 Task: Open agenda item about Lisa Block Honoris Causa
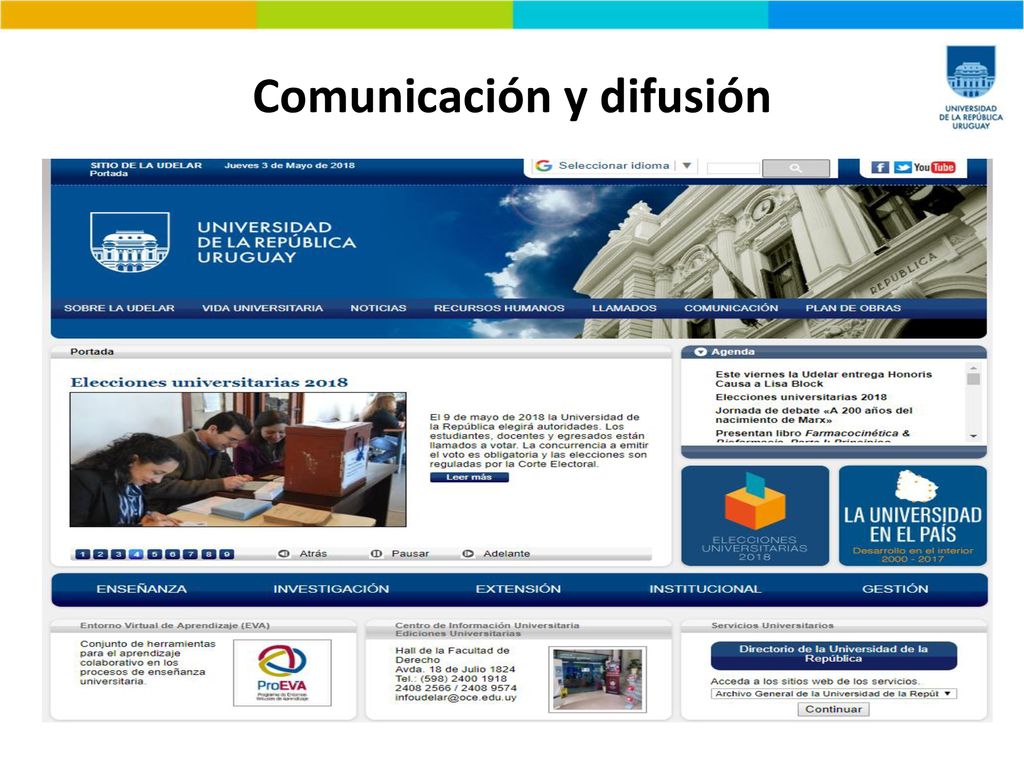point(824,379)
